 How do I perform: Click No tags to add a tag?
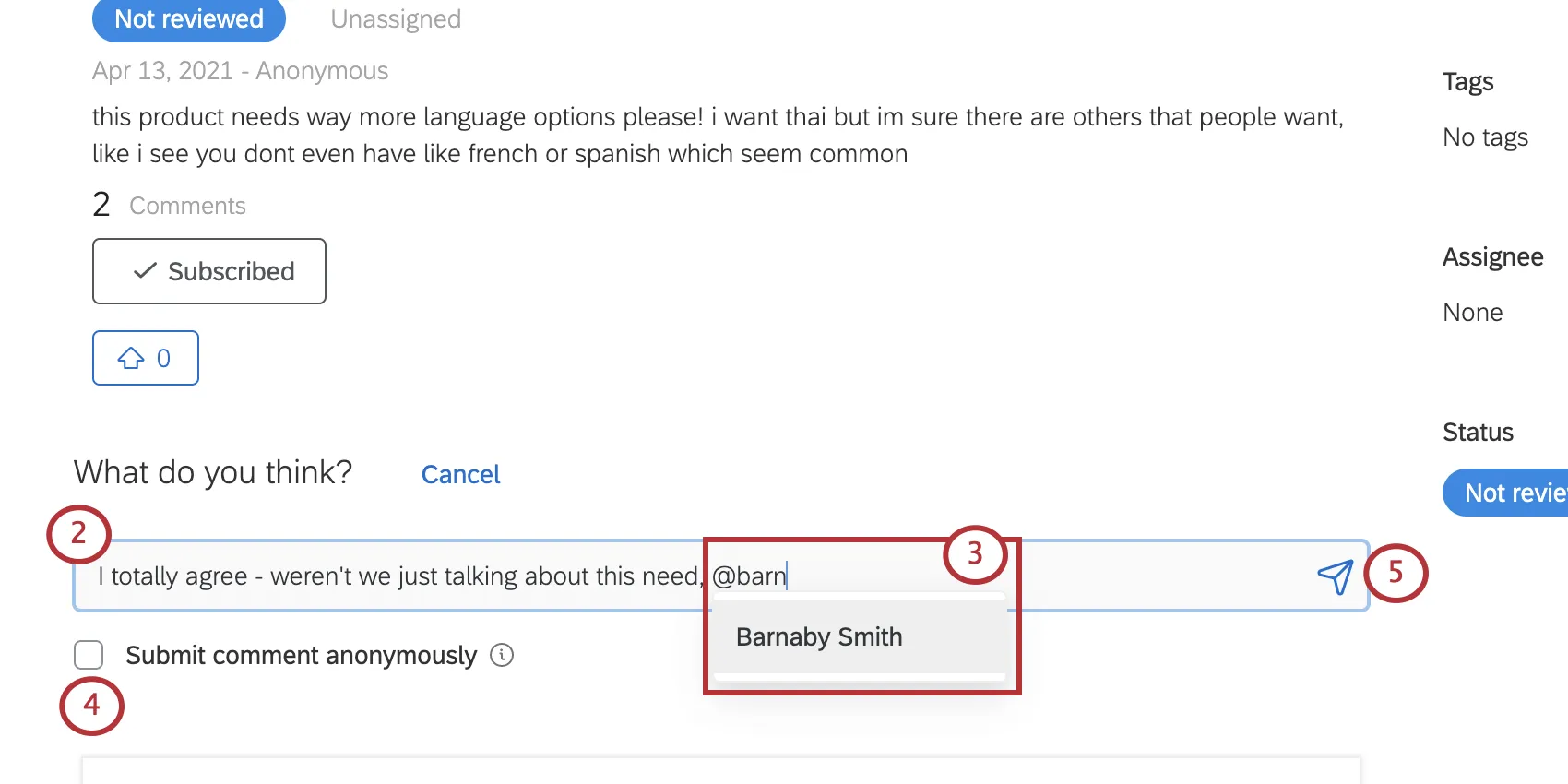(1485, 136)
